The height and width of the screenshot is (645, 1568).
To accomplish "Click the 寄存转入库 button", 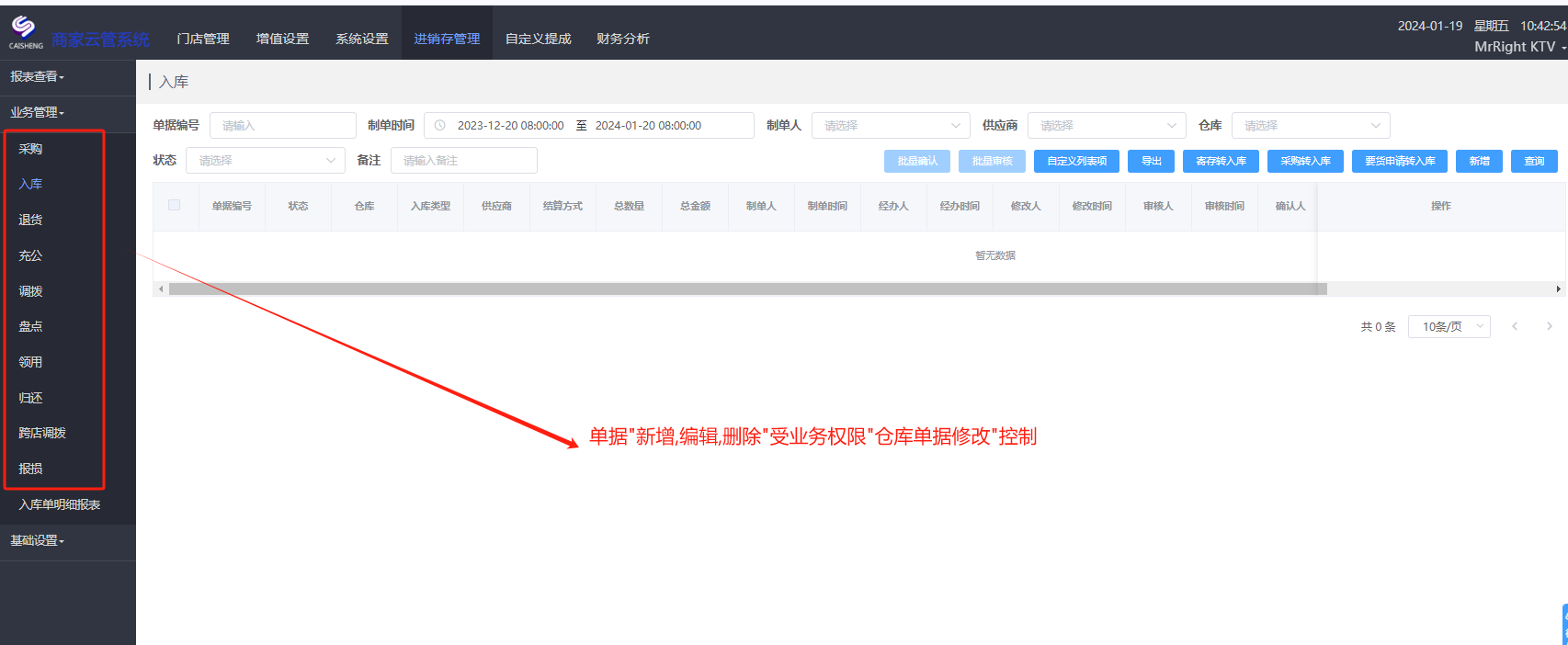I will [1221, 161].
